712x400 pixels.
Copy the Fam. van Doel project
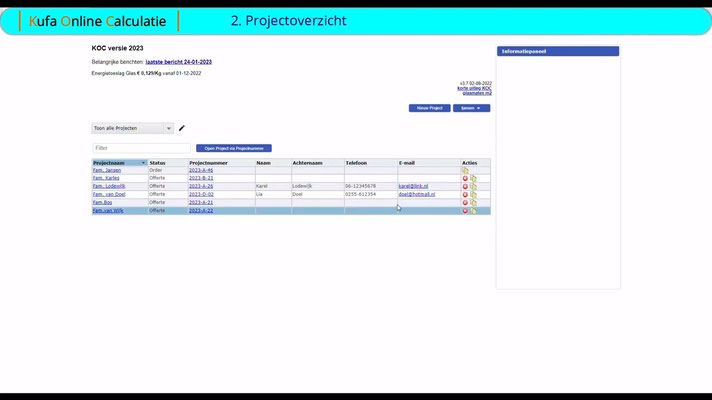pos(473,195)
